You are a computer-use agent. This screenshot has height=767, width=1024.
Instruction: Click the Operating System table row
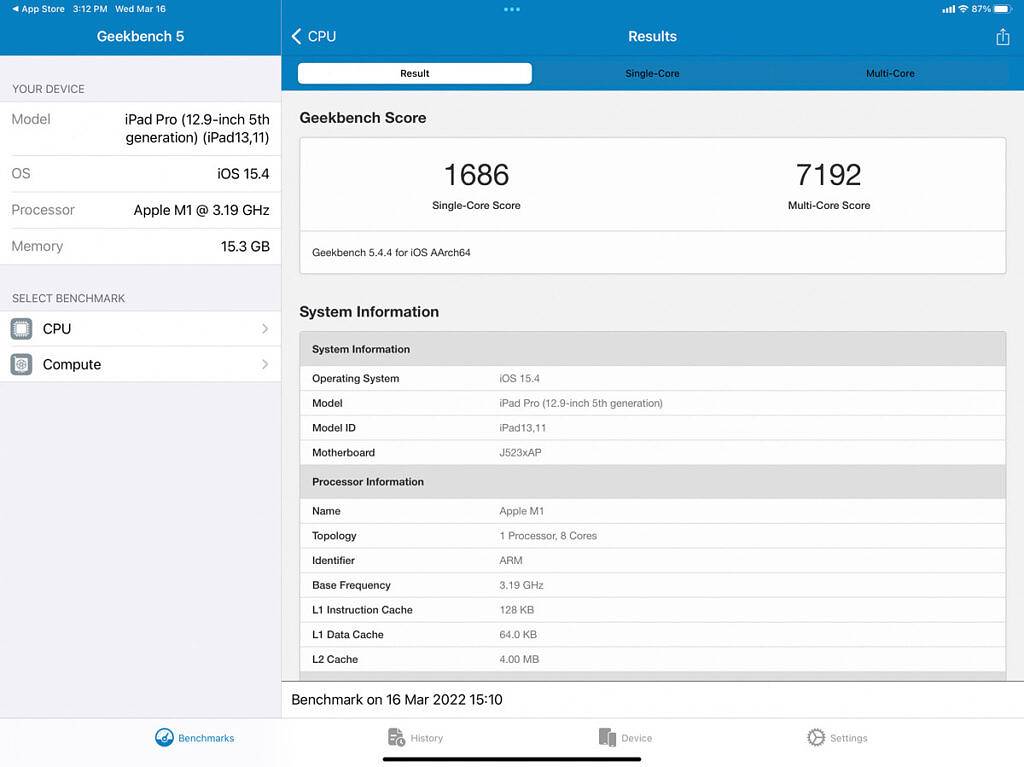[652, 378]
